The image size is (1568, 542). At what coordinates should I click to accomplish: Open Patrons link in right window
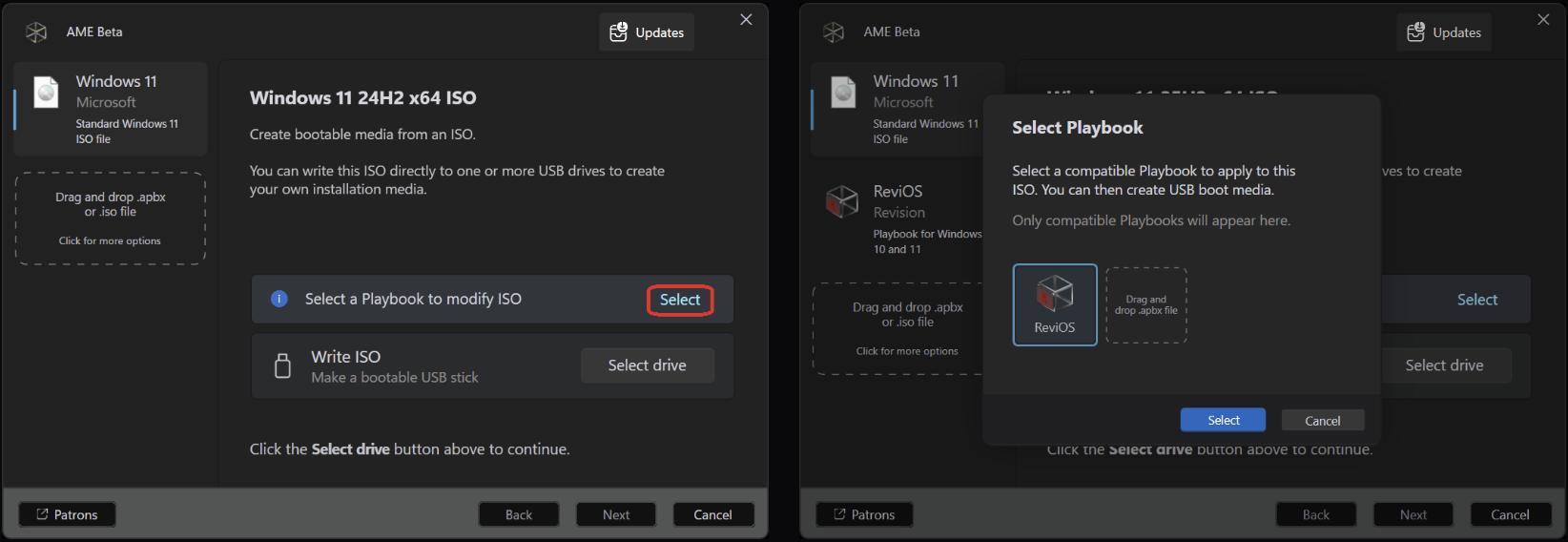click(864, 514)
